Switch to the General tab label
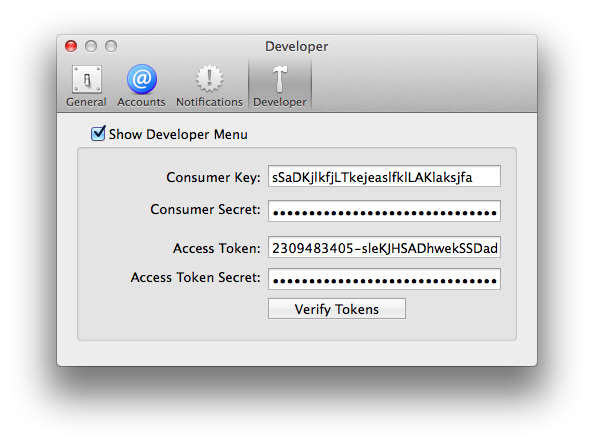 86,102
